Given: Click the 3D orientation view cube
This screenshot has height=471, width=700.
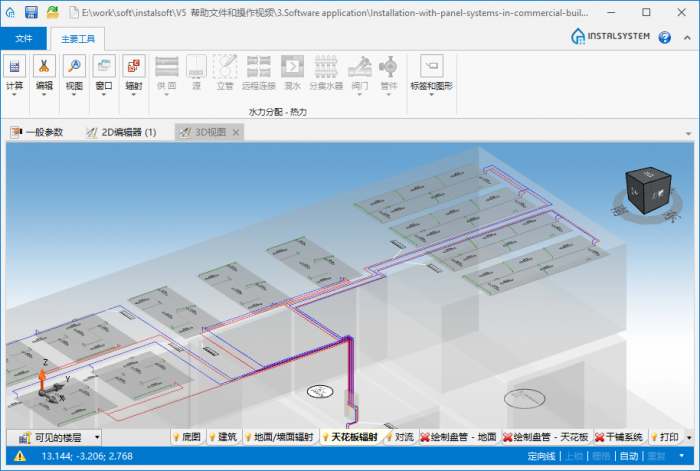Looking at the screenshot, I should coord(650,191).
